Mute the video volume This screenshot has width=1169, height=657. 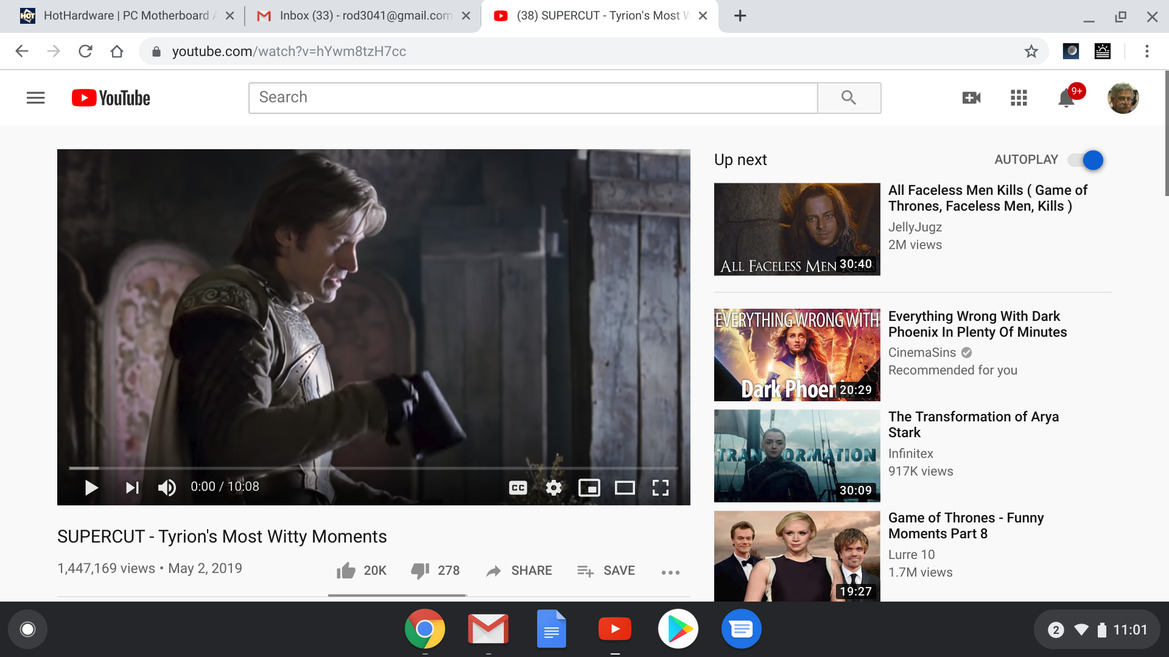(x=166, y=488)
